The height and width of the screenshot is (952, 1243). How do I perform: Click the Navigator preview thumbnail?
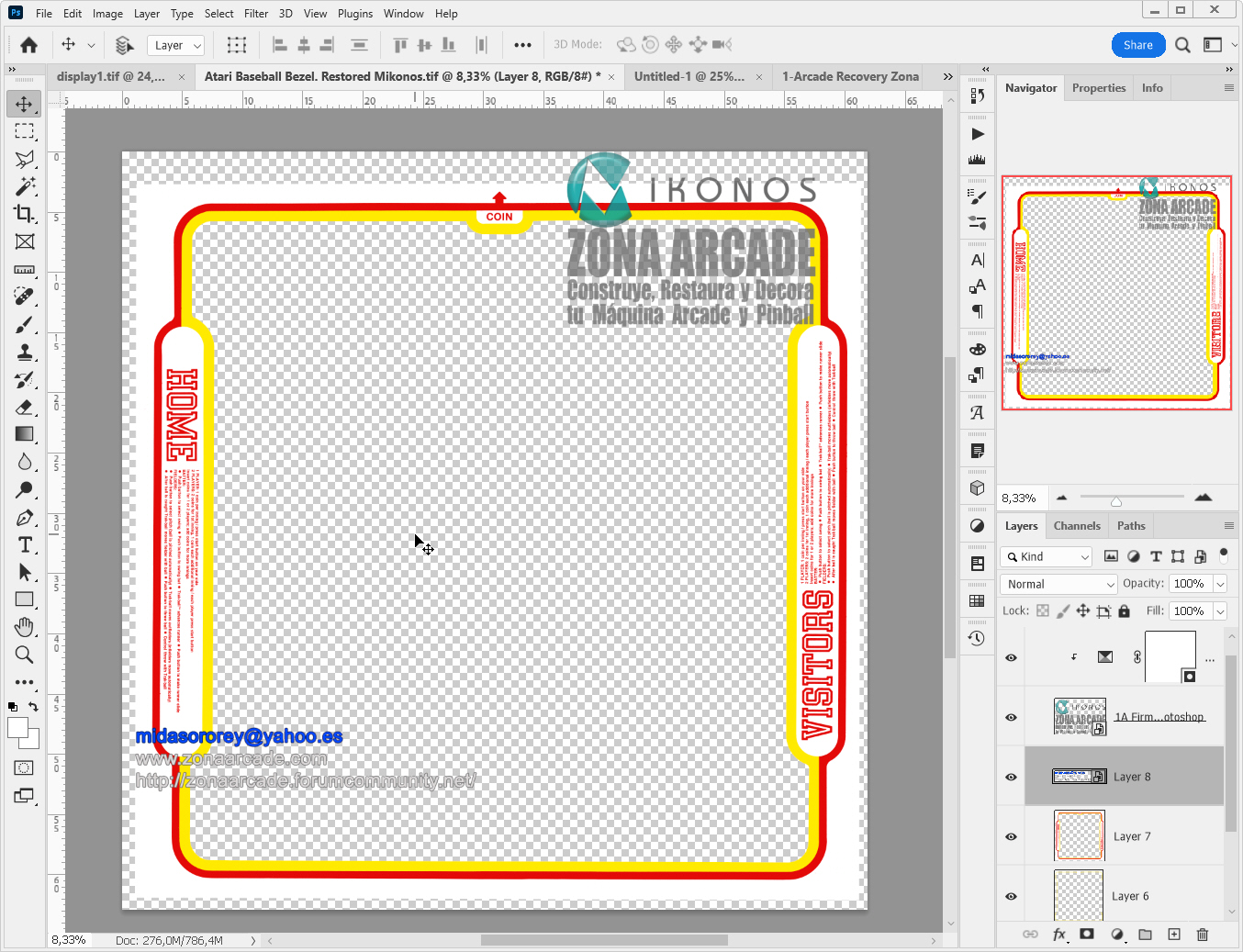click(1116, 293)
